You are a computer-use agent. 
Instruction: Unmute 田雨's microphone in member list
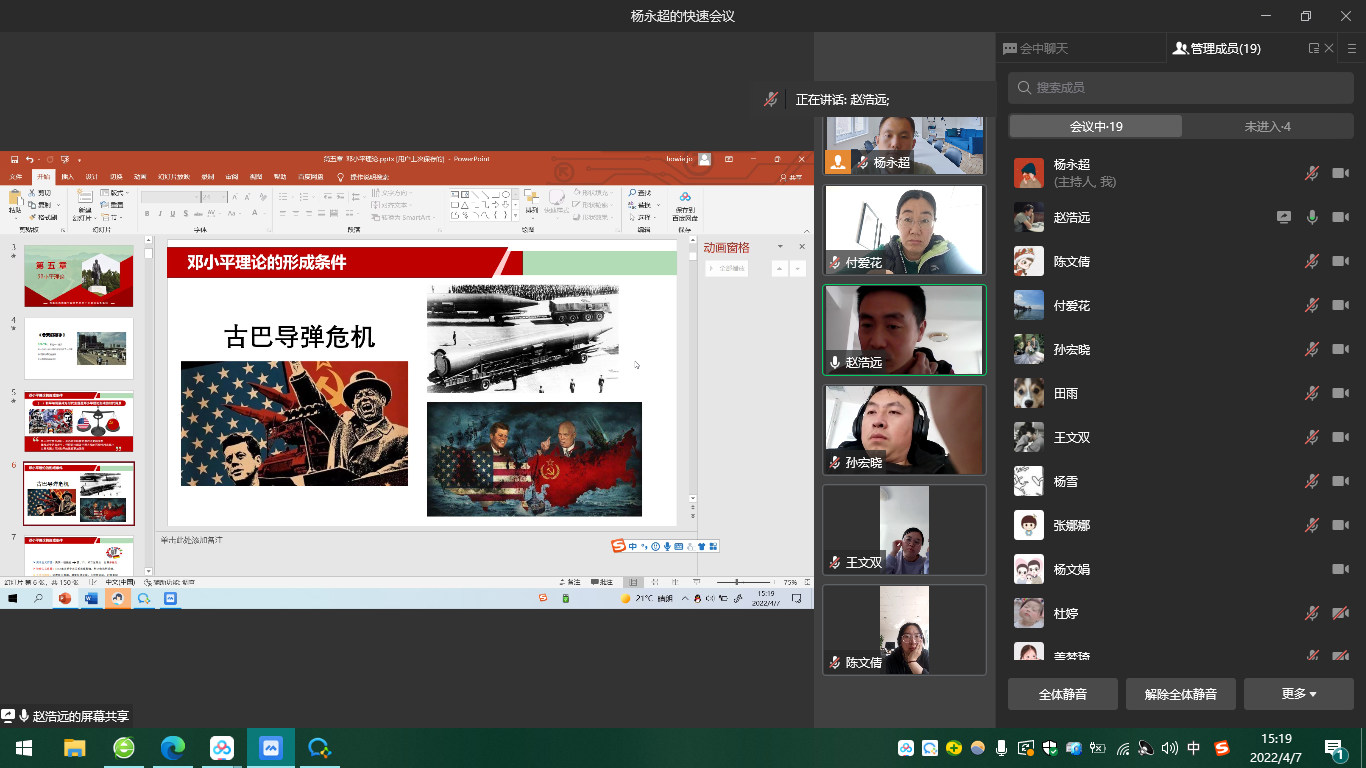click(1312, 393)
